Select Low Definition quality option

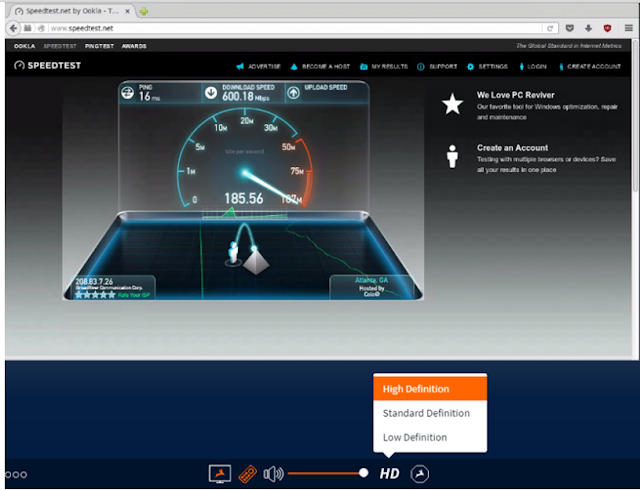(430, 437)
